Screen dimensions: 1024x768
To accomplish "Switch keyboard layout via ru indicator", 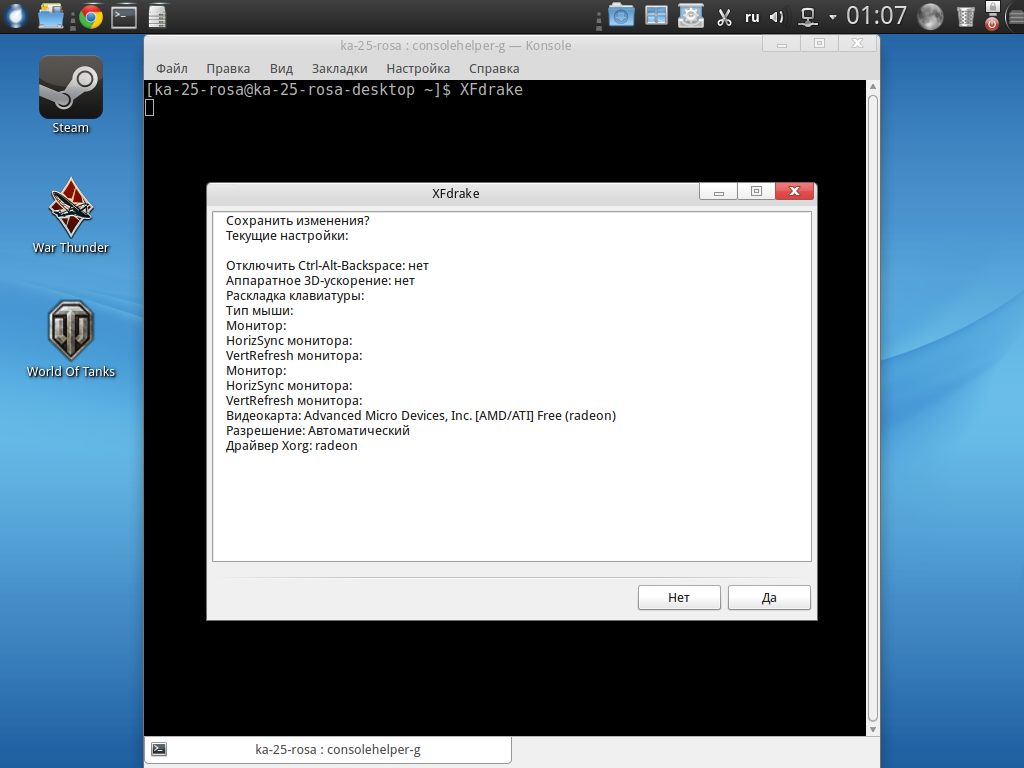I will [752, 17].
